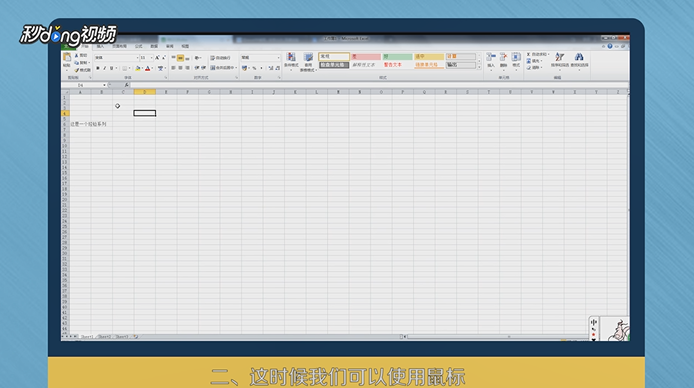
Task: Align cell text to the right
Action: pyautogui.click(x=187, y=68)
